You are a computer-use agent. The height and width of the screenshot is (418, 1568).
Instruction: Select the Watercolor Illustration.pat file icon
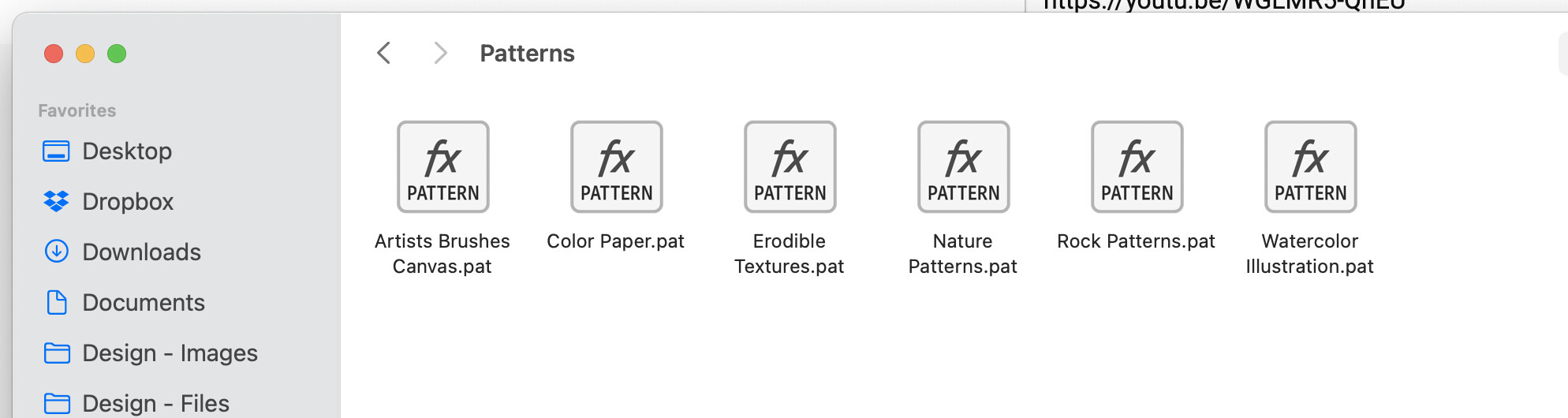pos(1310,166)
